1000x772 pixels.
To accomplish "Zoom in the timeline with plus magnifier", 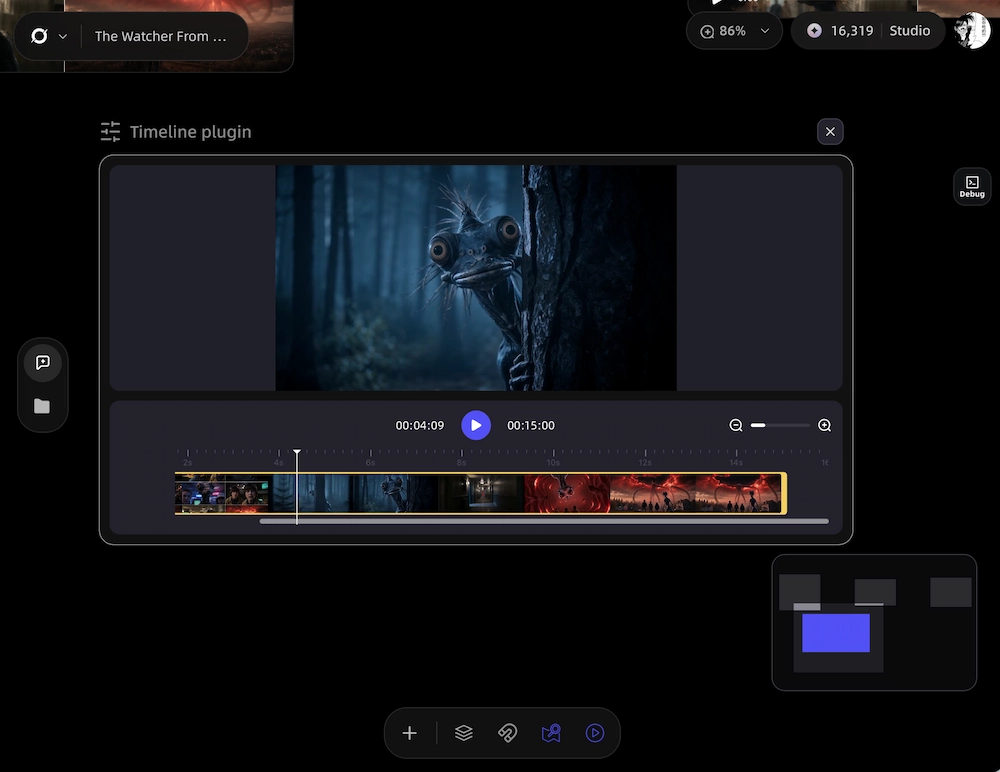I will click(x=825, y=425).
